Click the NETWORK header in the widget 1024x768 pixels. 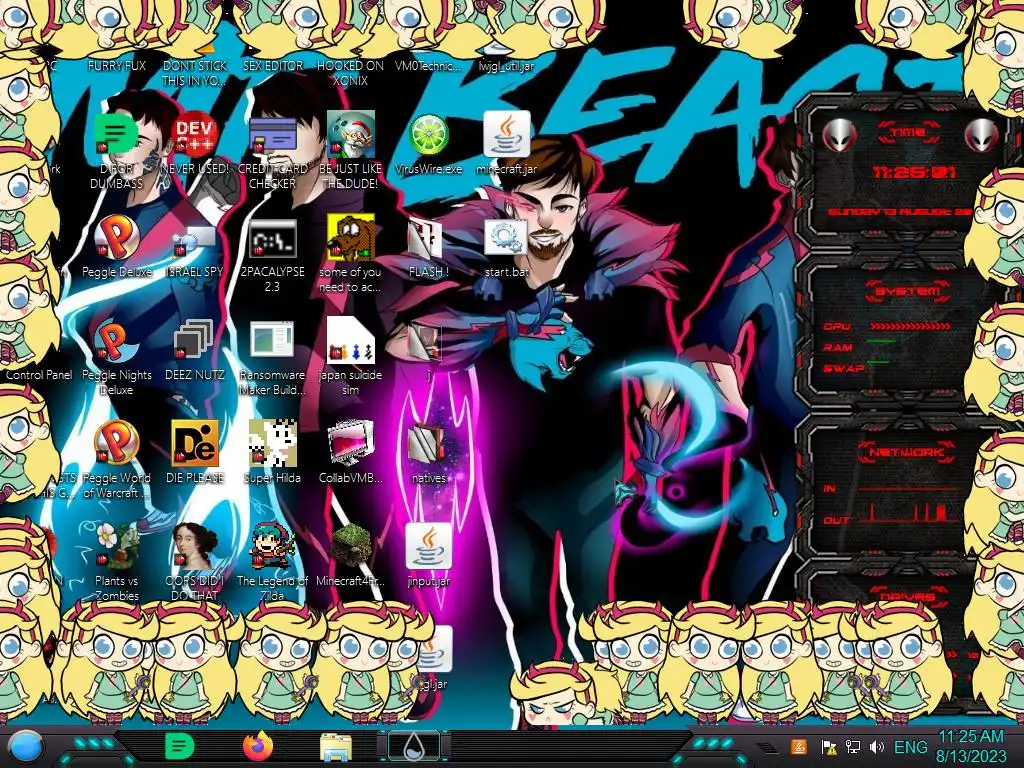908,452
